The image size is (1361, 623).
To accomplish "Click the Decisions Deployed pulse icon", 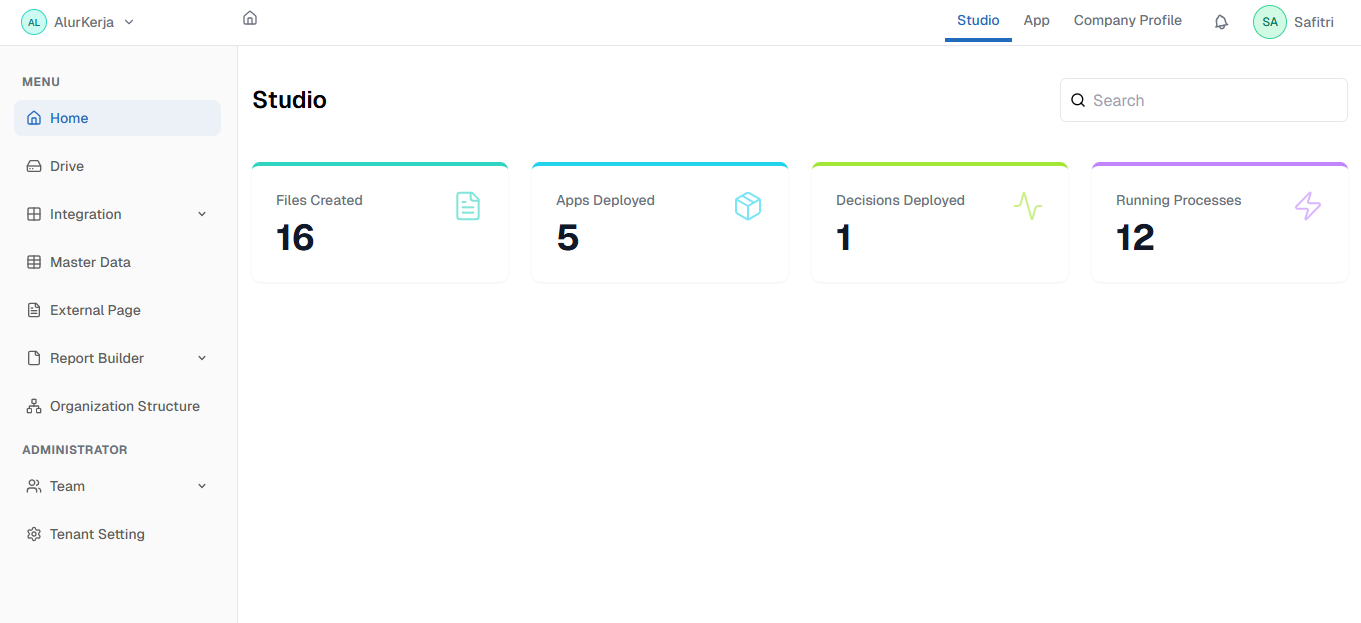I will click(1028, 206).
